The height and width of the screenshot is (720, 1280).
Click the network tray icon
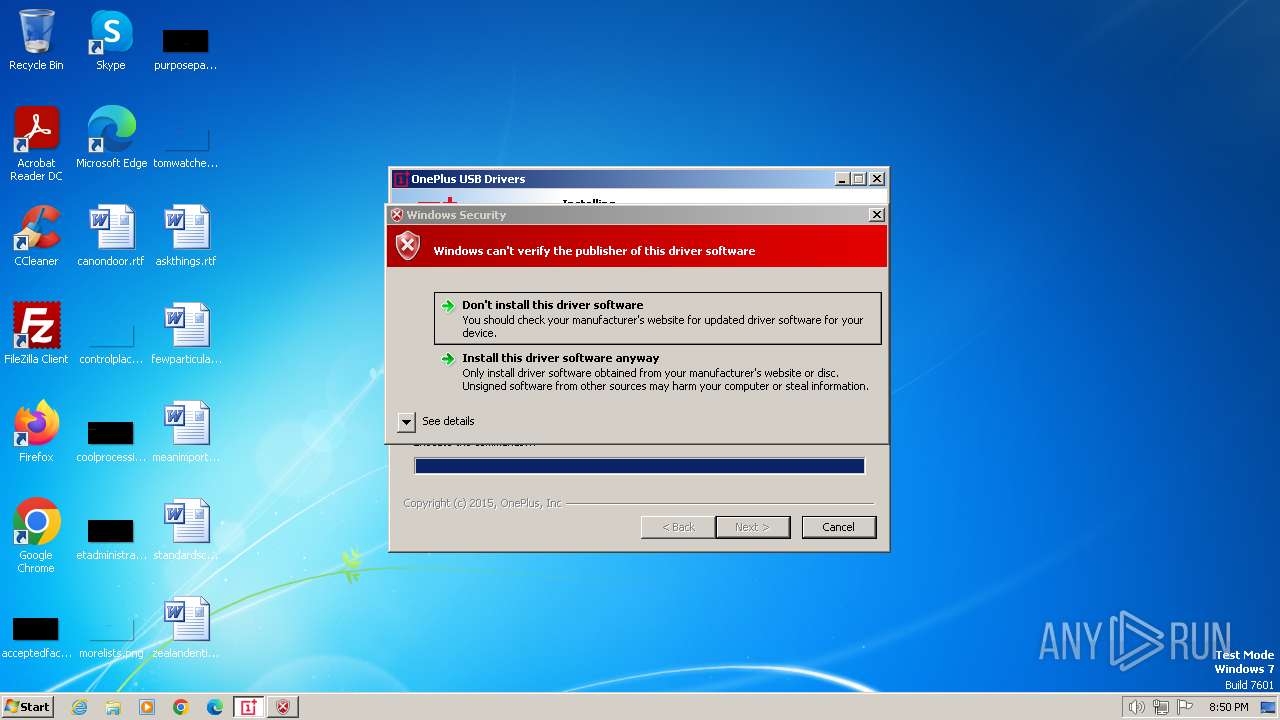pos(1161,707)
